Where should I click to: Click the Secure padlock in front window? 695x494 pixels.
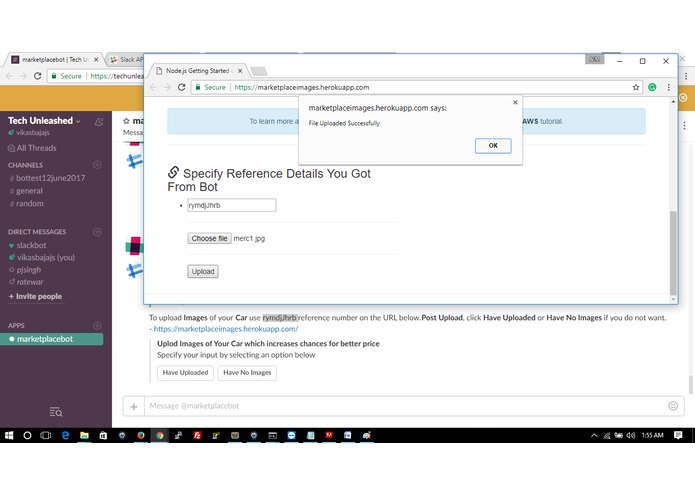tap(198, 87)
